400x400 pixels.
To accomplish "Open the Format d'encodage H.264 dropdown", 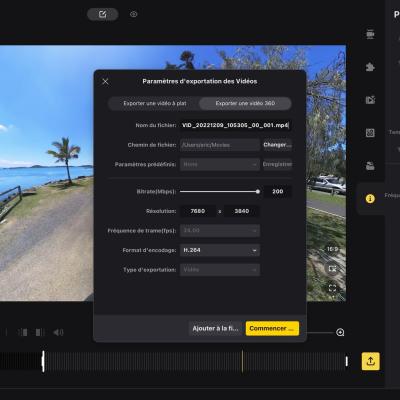I will point(220,250).
